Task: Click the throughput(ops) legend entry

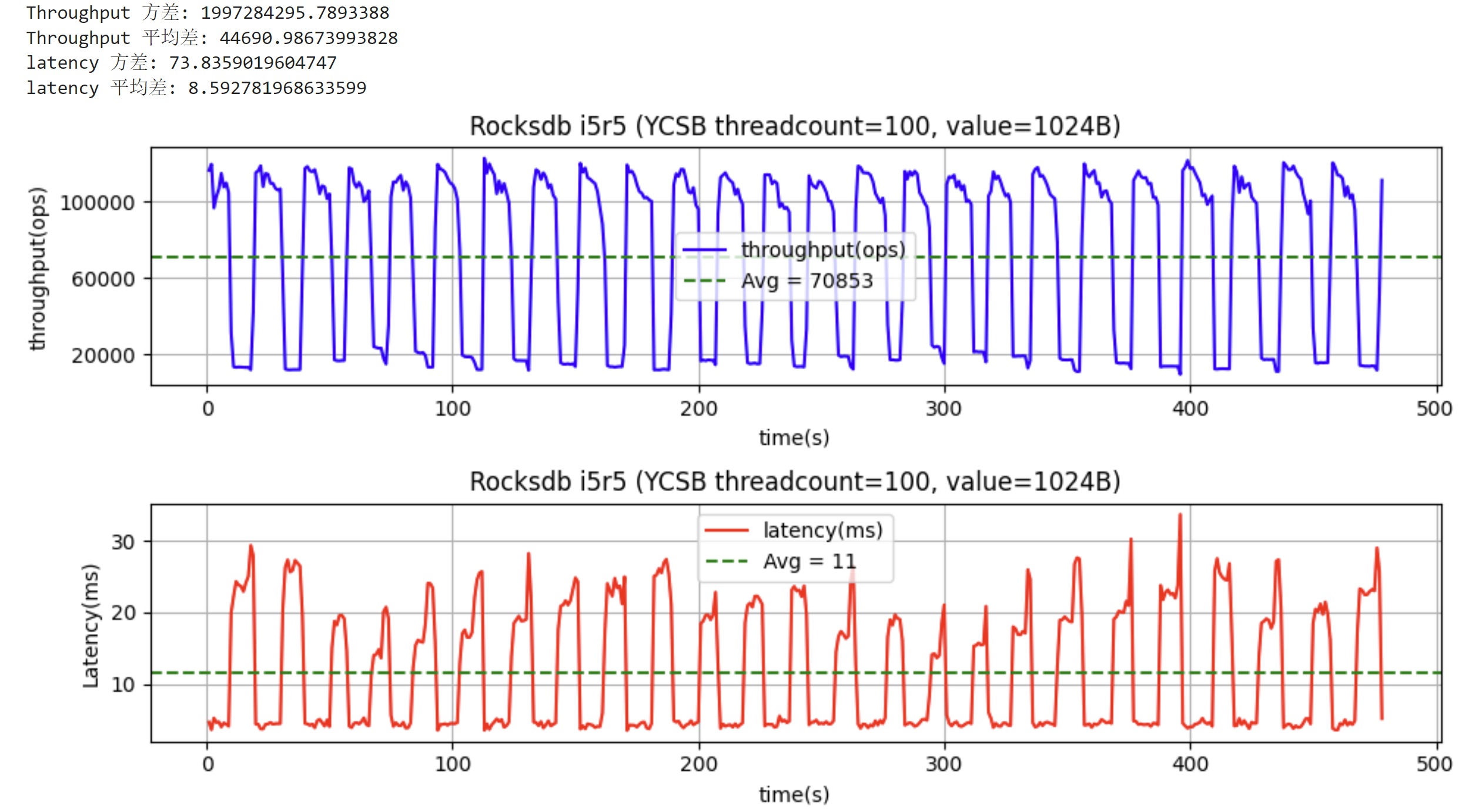Action: tap(794, 250)
